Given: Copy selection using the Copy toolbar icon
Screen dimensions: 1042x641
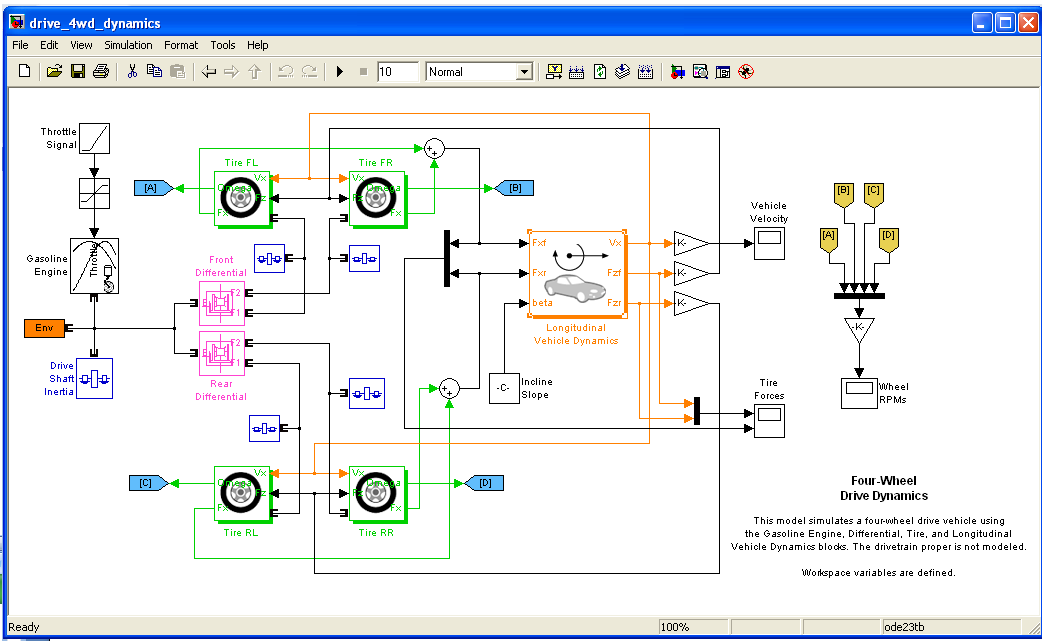Looking at the screenshot, I should [x=154, y=71].
